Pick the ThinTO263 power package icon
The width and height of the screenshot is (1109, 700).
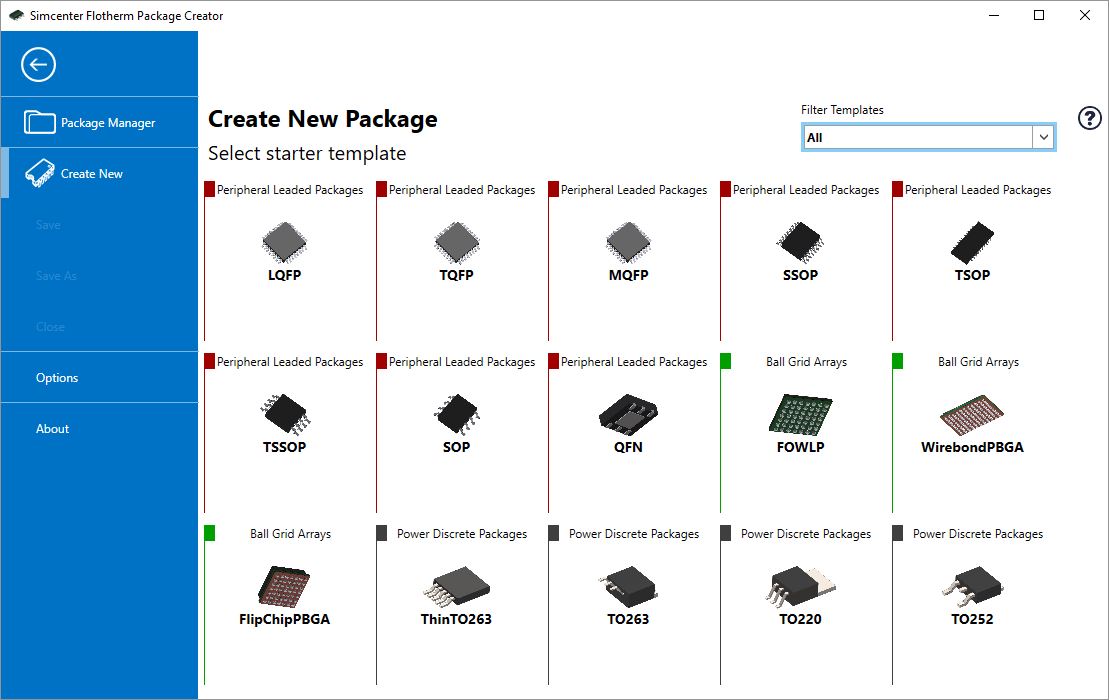(x=456, y=586)
